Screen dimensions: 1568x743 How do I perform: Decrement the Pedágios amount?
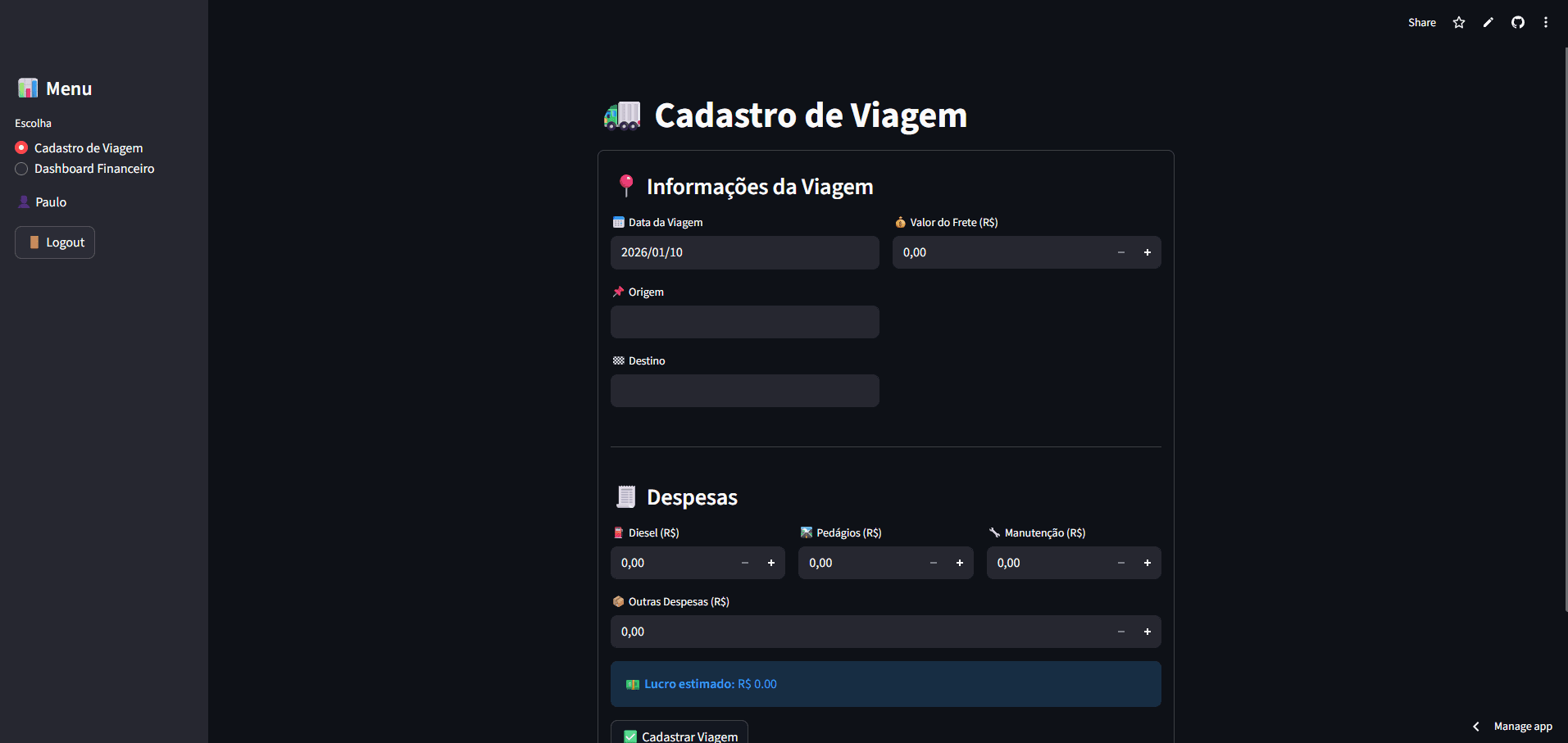934,563
